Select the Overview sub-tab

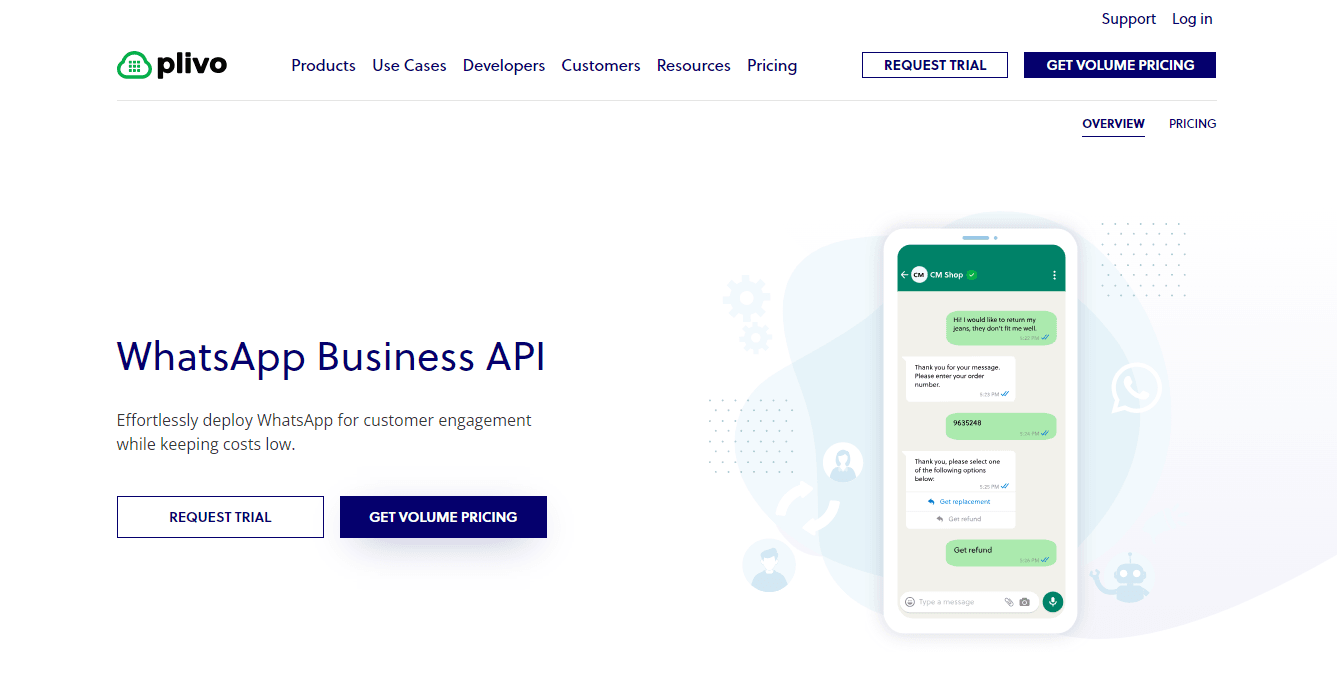click(x=1113, y=124)
